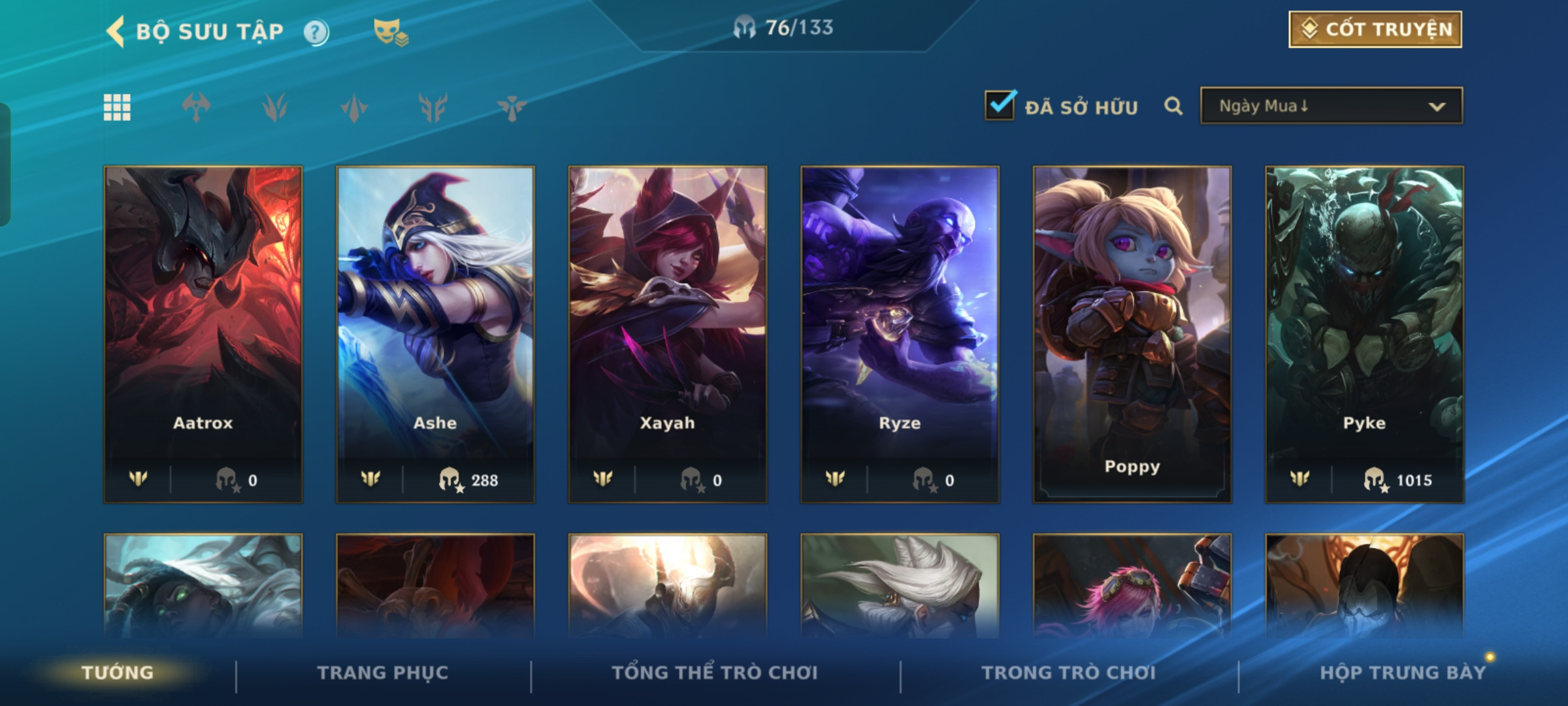Filter by the last winged role icon
The width and height of the screenshot is (1568, 706).
[x=512, y=107]
